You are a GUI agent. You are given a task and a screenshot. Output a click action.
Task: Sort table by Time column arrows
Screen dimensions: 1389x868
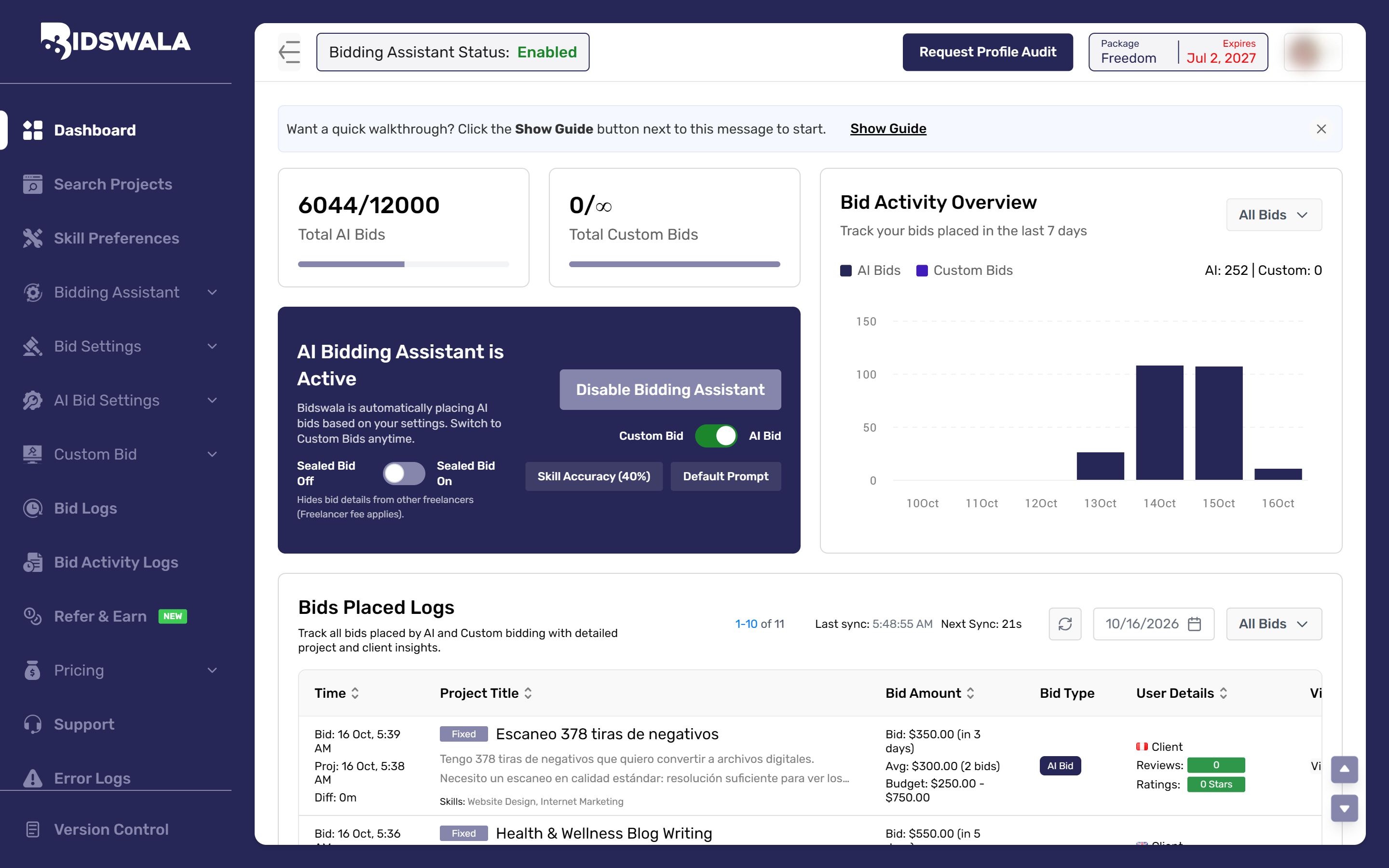[355, 693]
